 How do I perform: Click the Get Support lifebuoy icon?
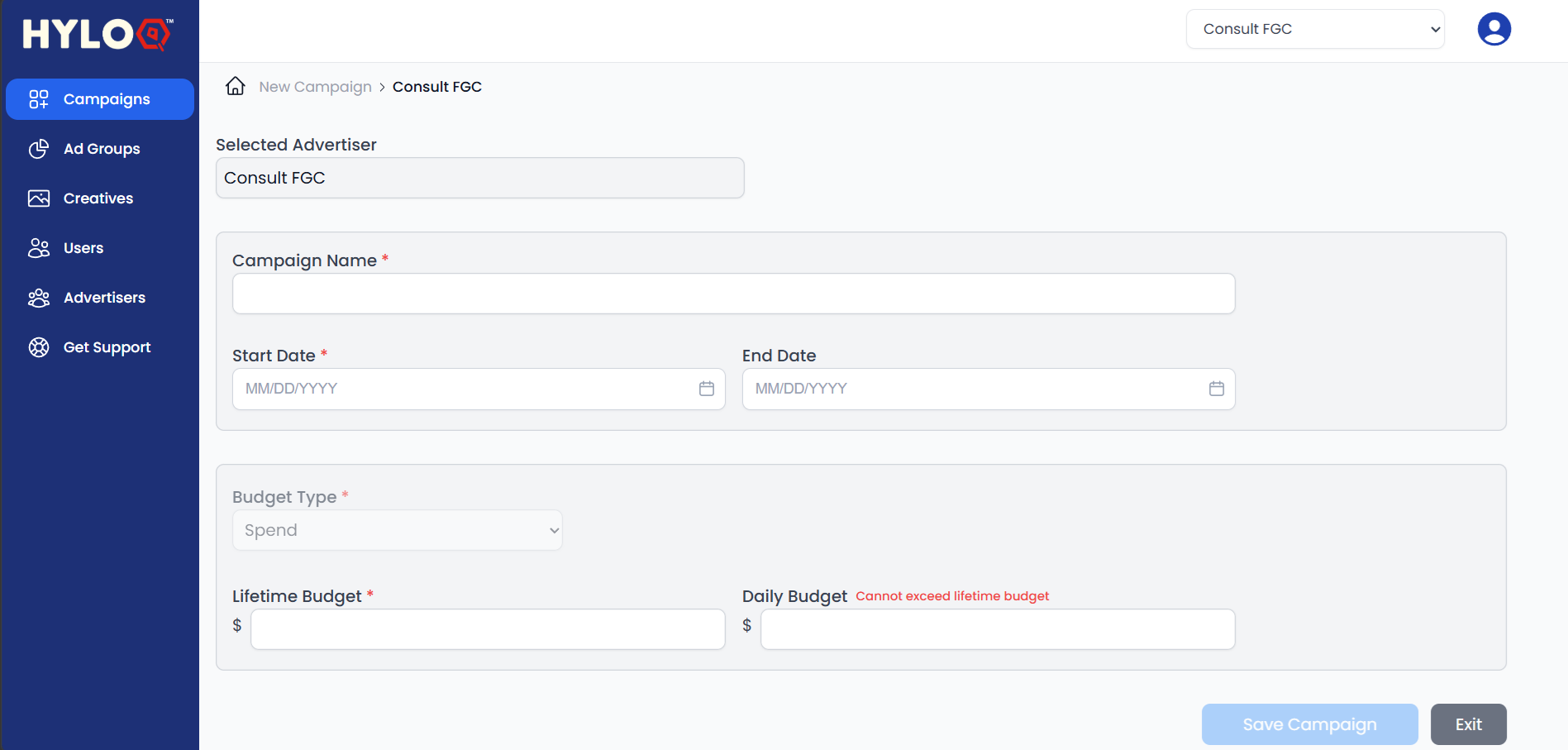click(x=39, y=347)
